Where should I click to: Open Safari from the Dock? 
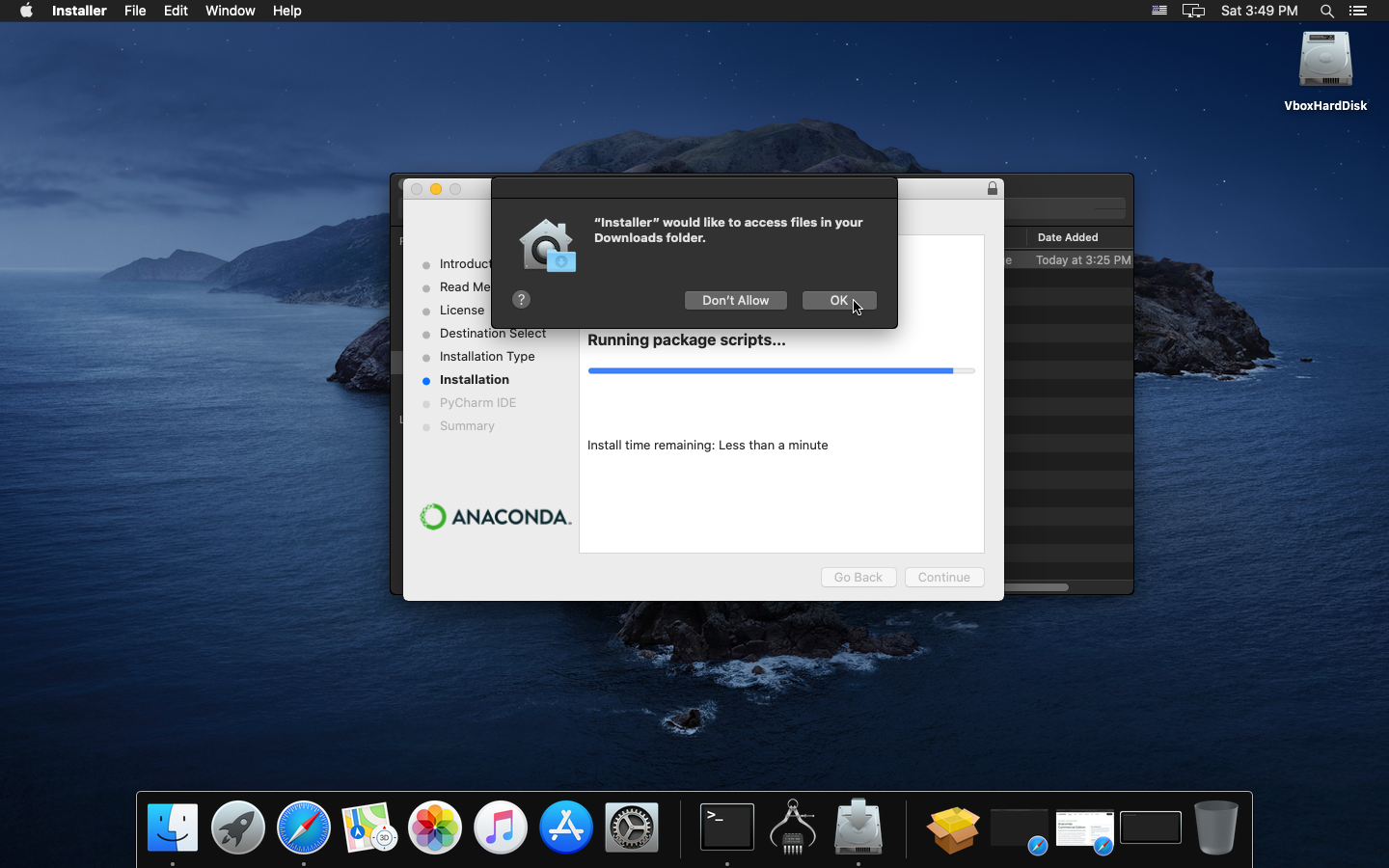pyautogui.click(x=304, y=827)
